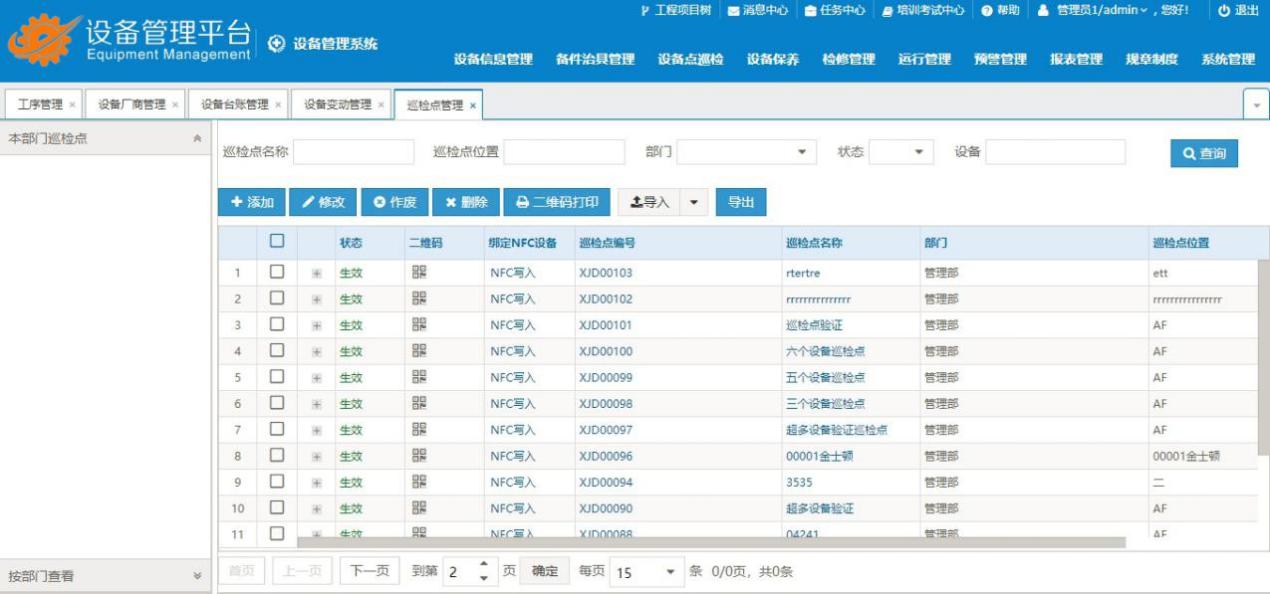
Task: Focus the 巡检点名称 input field
Action: pos(353,152)
